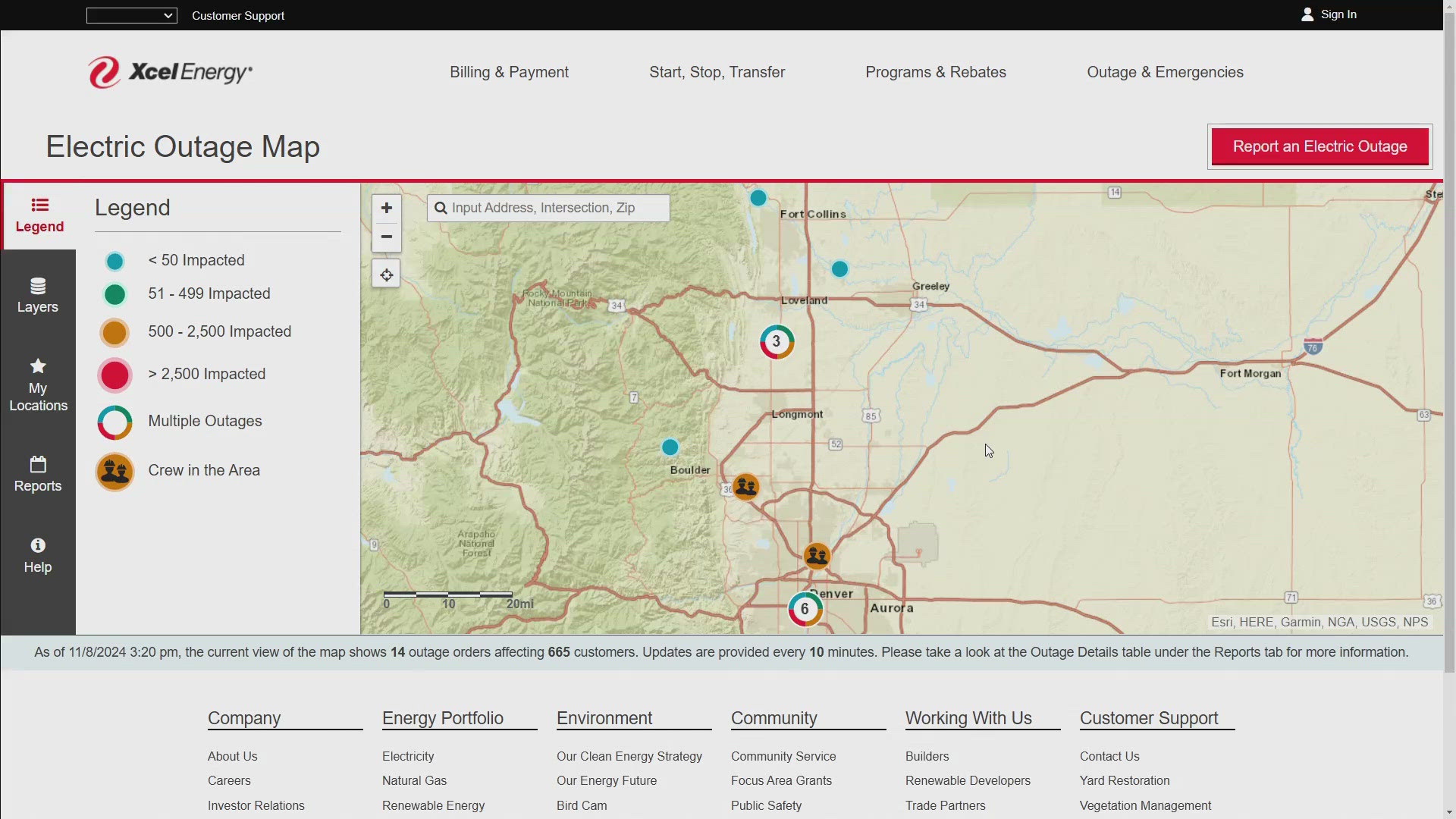1456x819 pixels.
Task: Click the Contact Us link
Action: pyautogui.click(x=1109, y=755)
